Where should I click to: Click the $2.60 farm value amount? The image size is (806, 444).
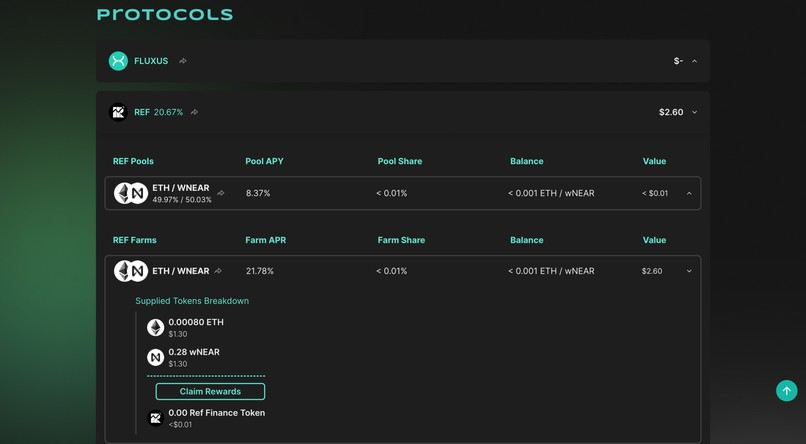pyautogui.click(x=652, y=271)
